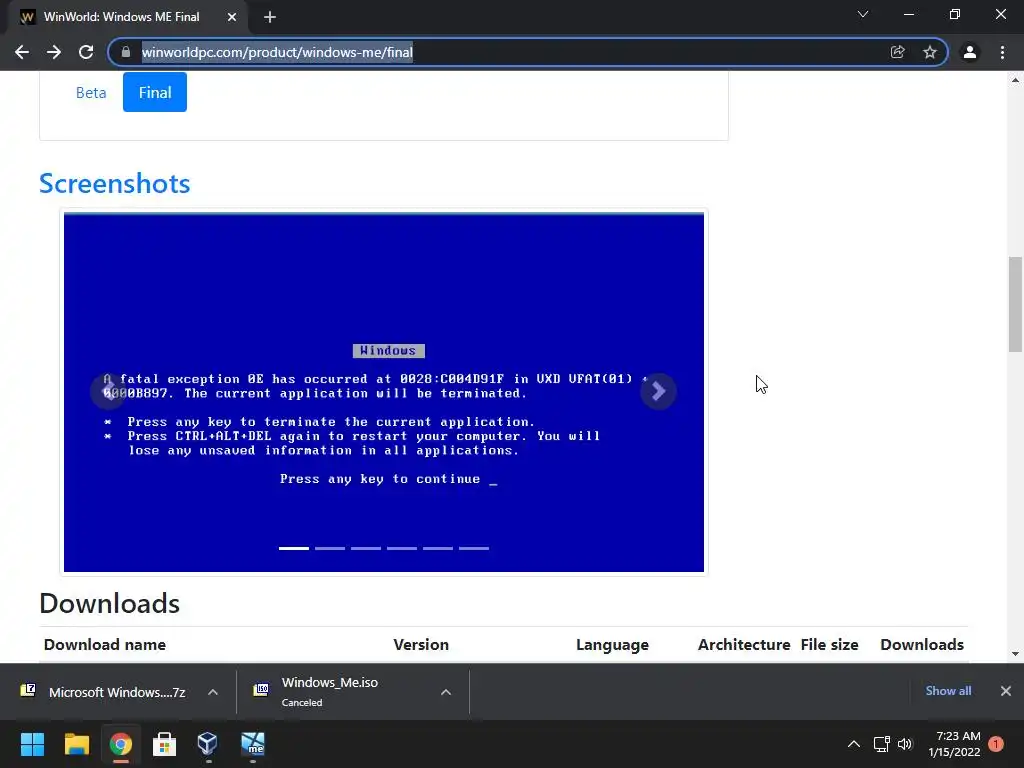Expand options for Windows_Me.iso download
The image size is (1024, 768).
(x=446, y=692)
